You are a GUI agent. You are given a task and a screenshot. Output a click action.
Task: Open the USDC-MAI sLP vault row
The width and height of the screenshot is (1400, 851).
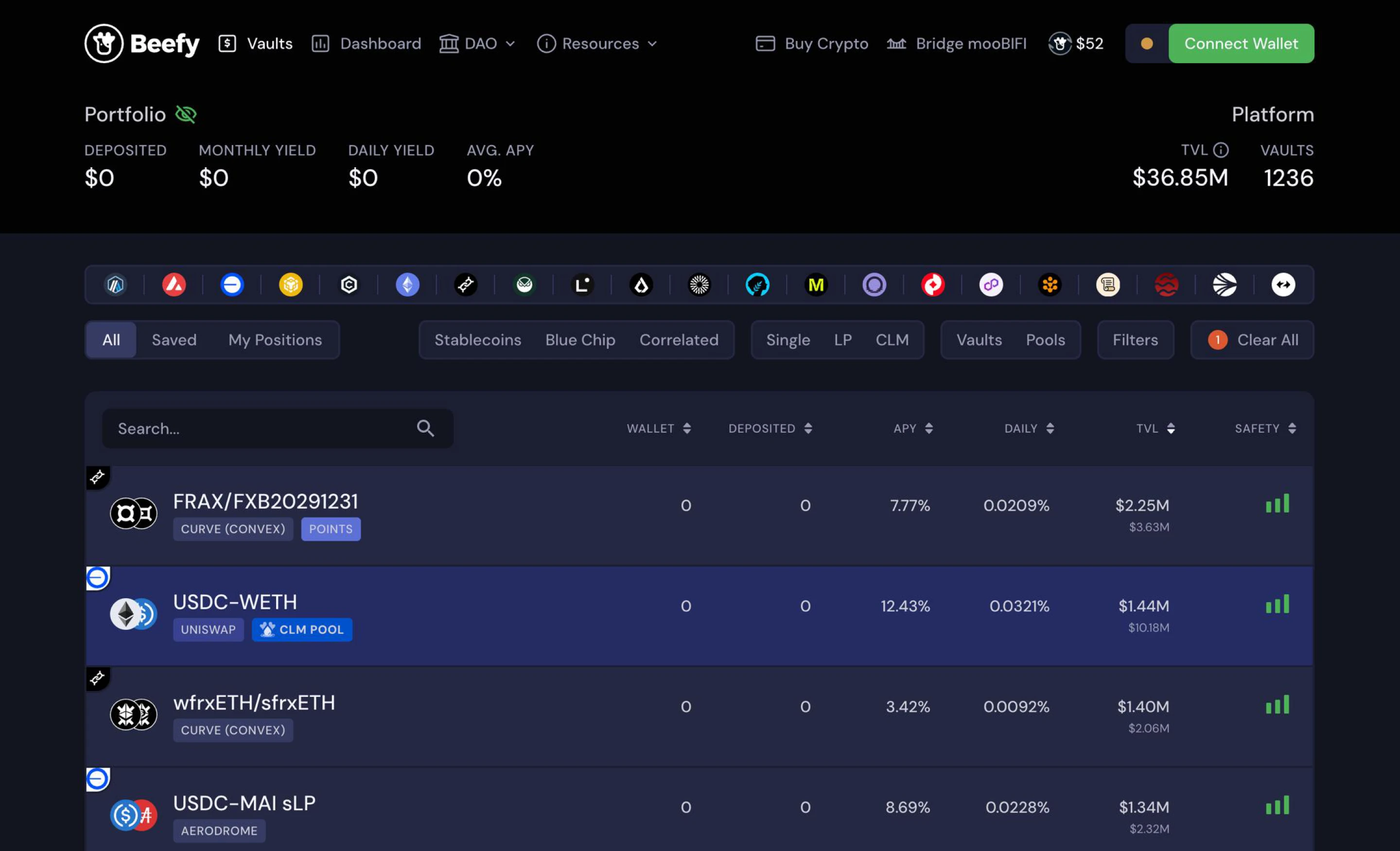coord(700,810)
